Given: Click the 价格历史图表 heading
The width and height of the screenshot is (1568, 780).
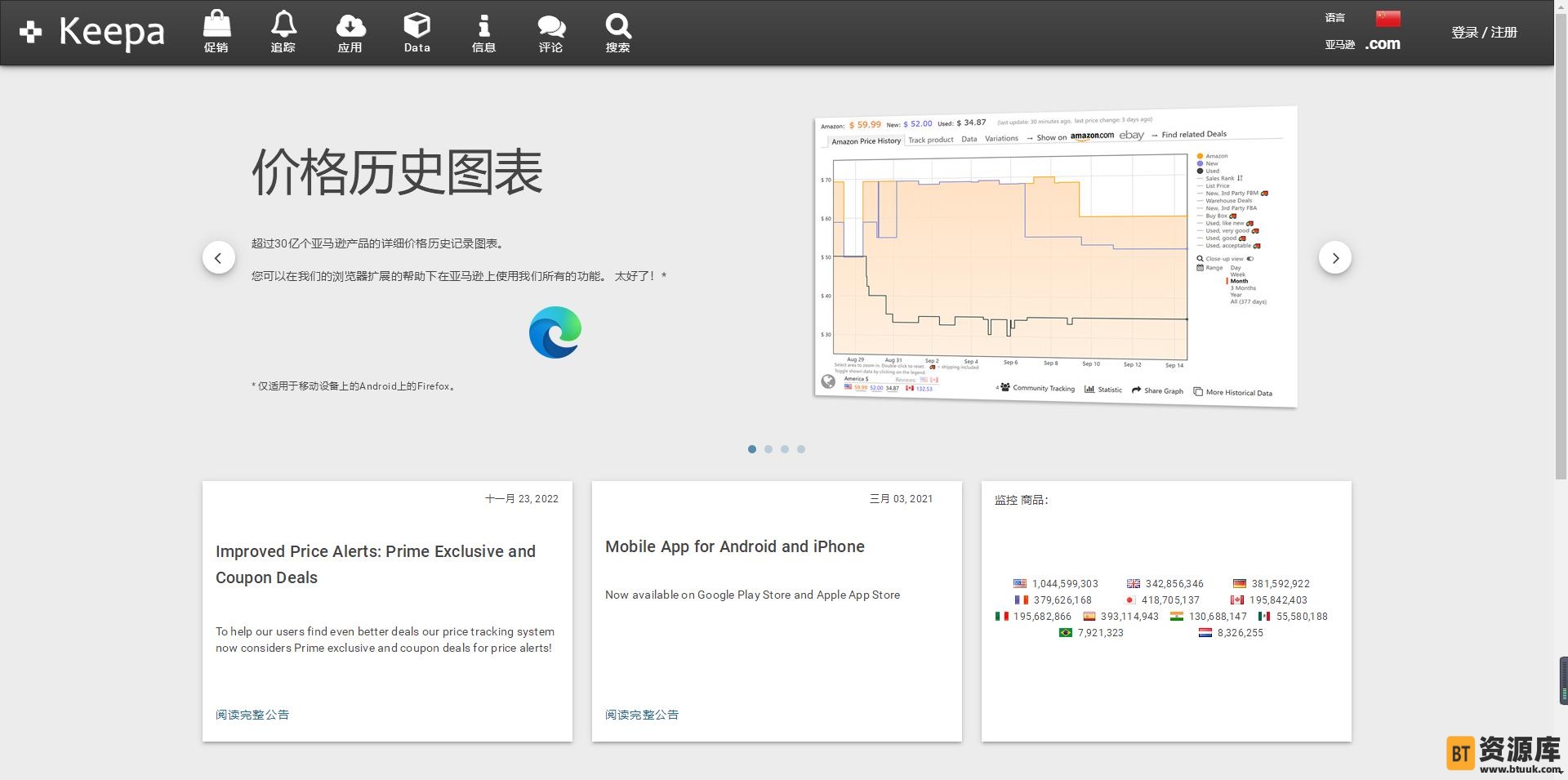Looking at the screenshot, I should tap(397, 172).
